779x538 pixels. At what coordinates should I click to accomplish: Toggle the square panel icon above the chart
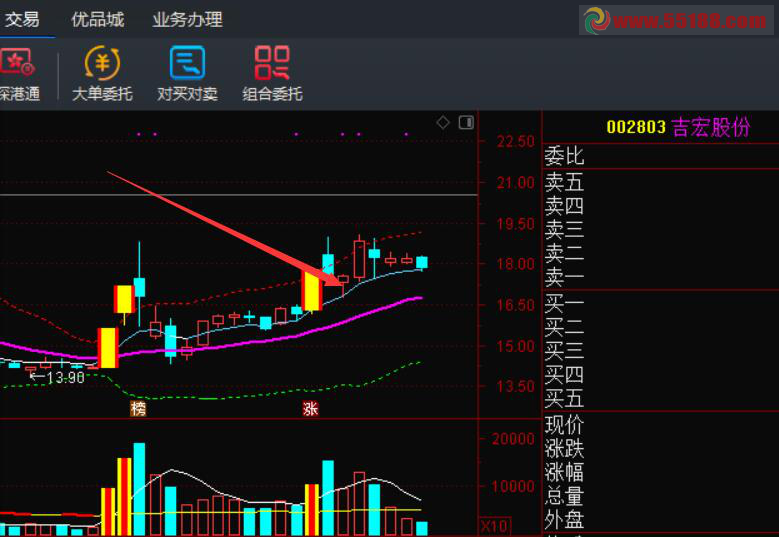pos(466,122)
